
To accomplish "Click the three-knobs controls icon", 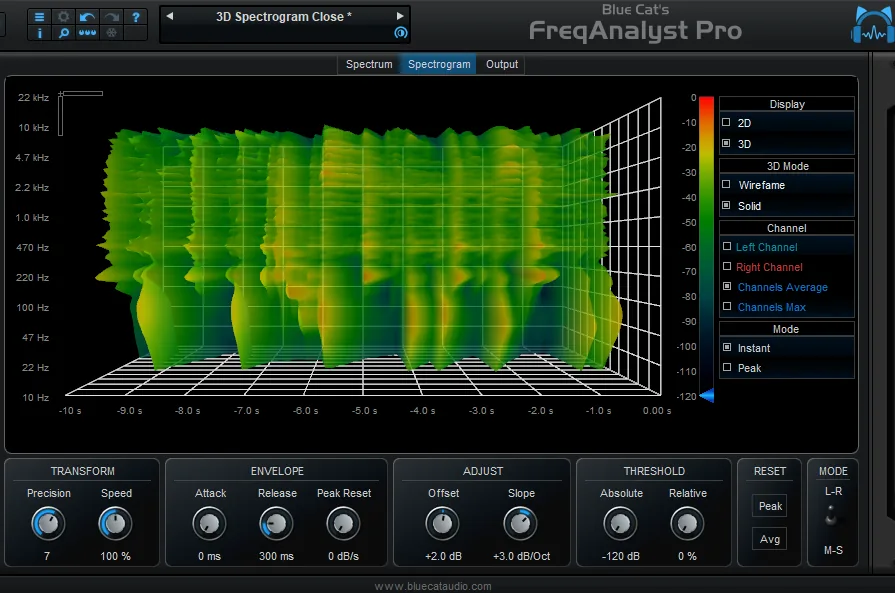I will click(87, 33).
